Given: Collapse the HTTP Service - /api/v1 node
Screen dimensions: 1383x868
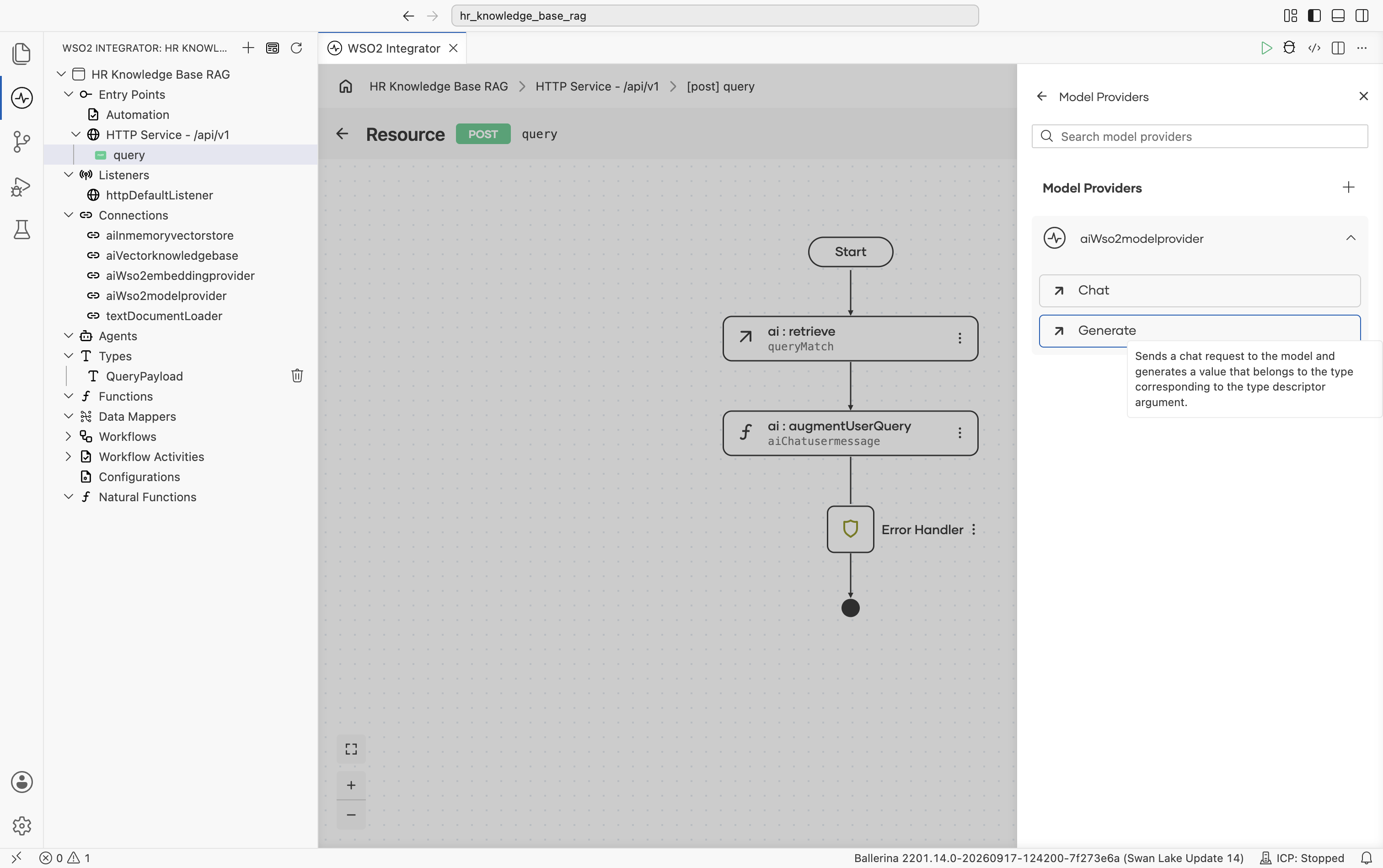Looking at the screenshot, I should [76, 134].
